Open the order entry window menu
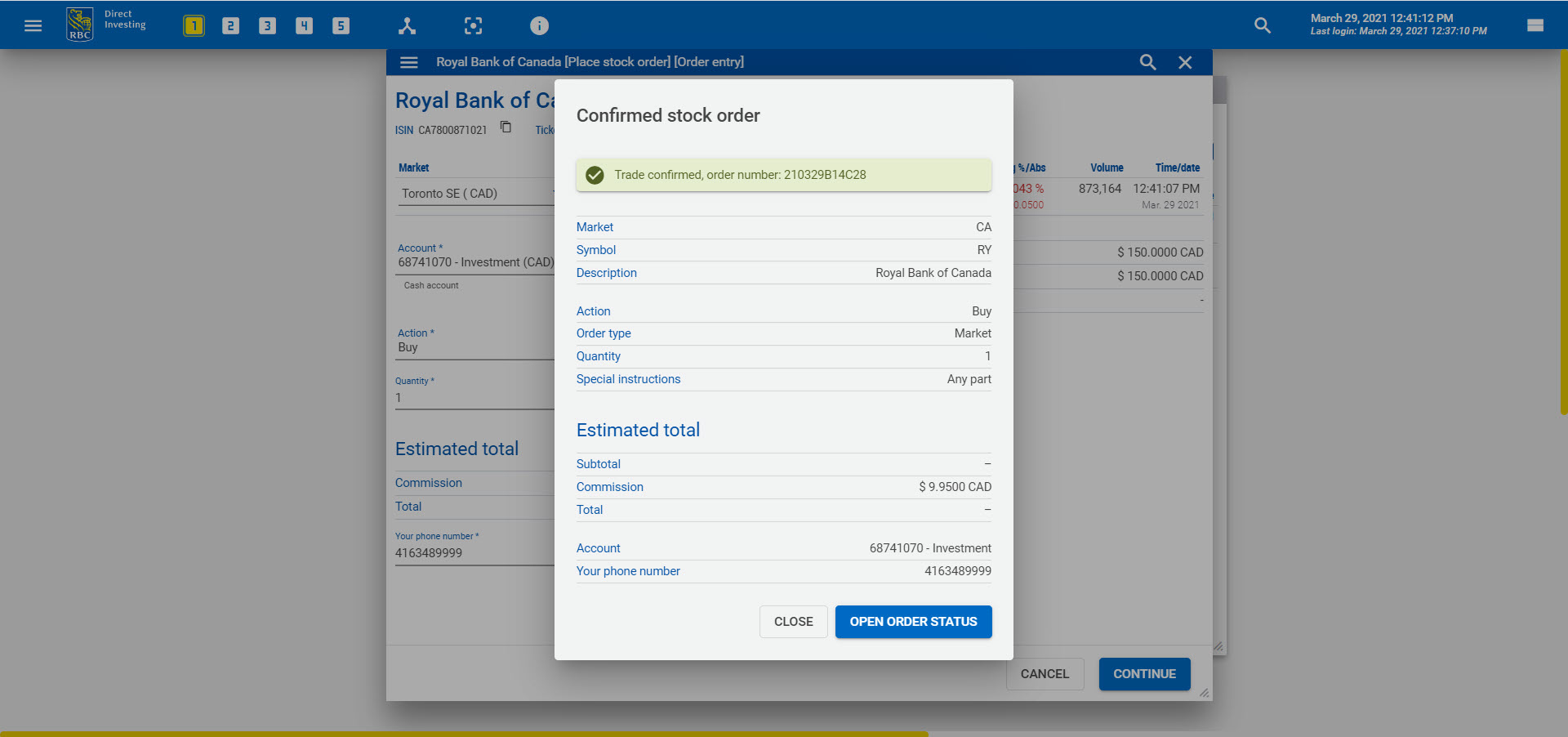The width and height of the screenshot is (1568, 737). pos(408,62)
